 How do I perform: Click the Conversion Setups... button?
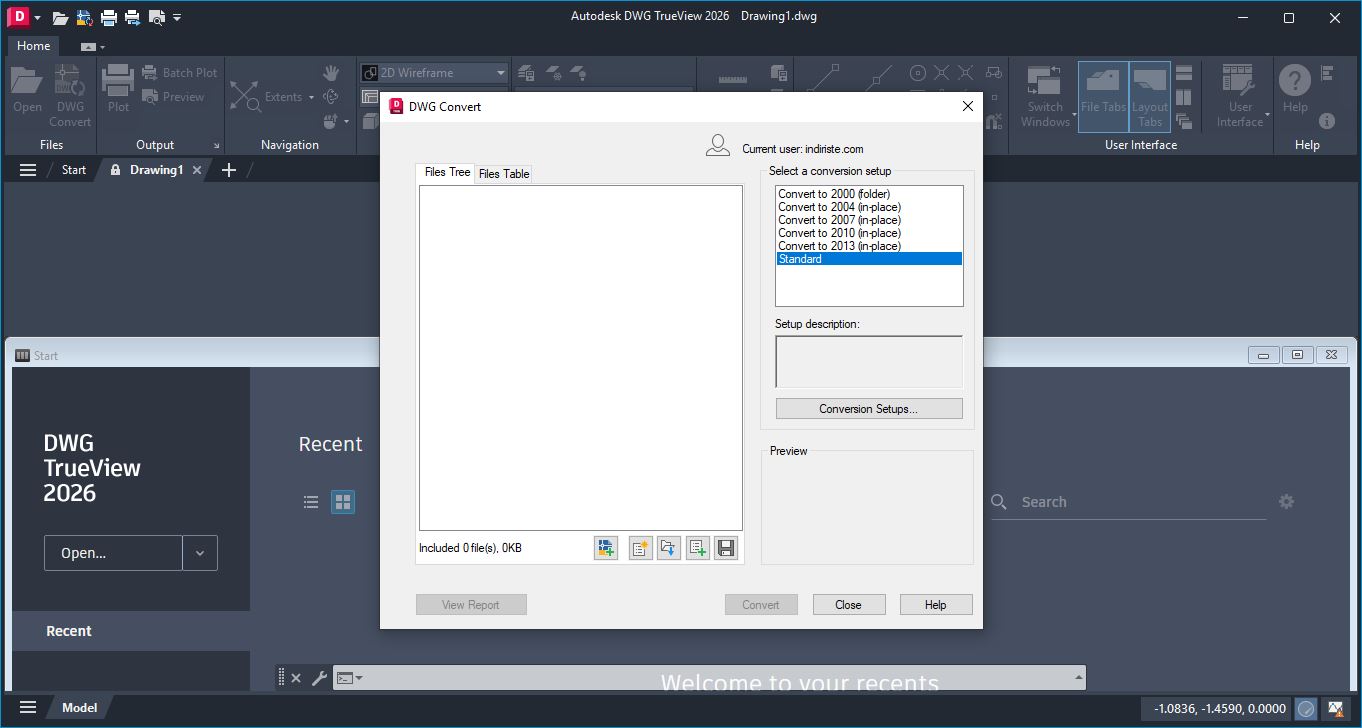[868, 409]
